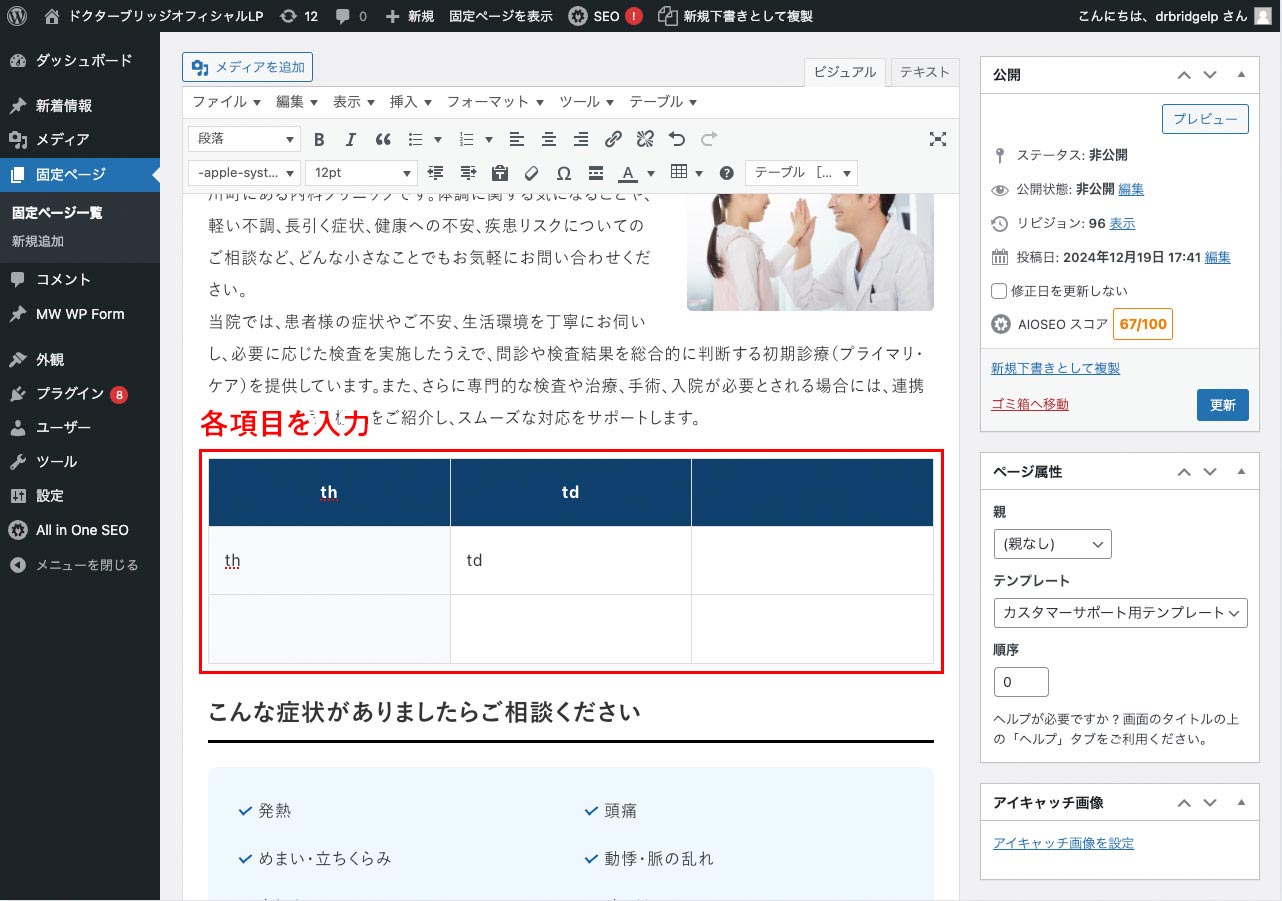The height and width of the screenshot is (901, 1282).
Task: Decrease indent with the outdent icon
Action: tap(436, 173)
